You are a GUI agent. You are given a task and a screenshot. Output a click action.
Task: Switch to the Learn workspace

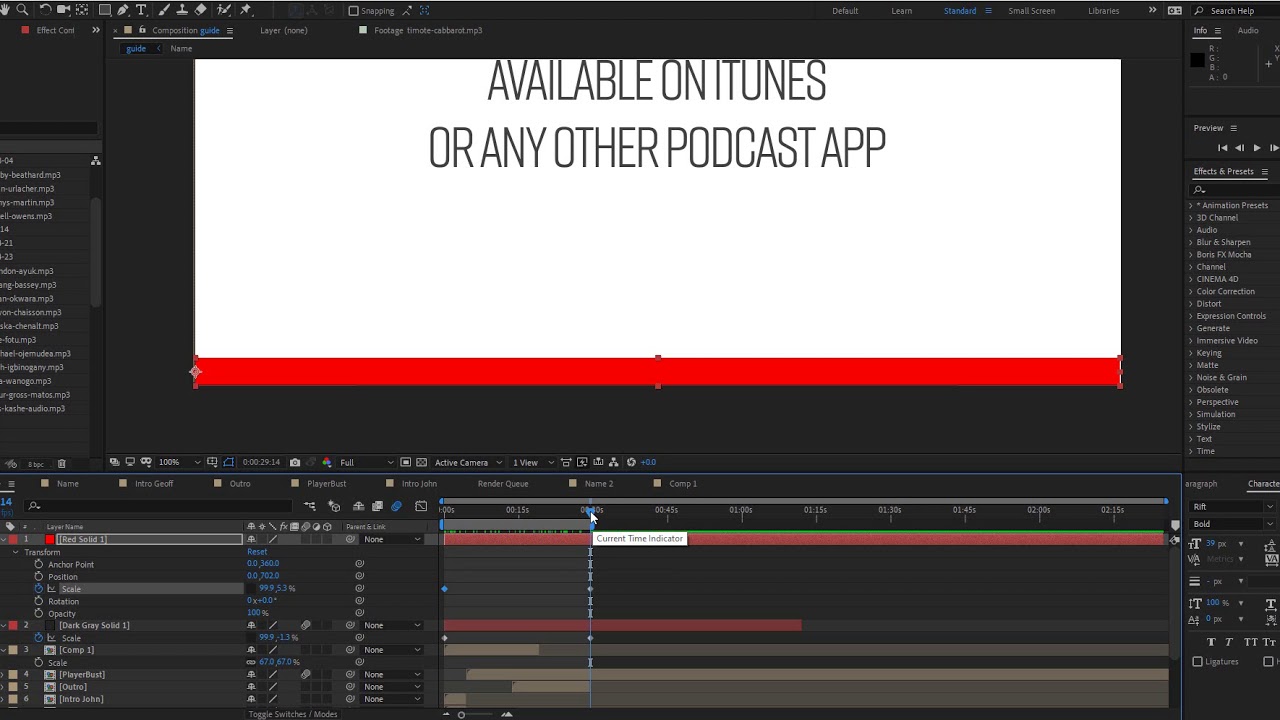[x=902, y=11]
